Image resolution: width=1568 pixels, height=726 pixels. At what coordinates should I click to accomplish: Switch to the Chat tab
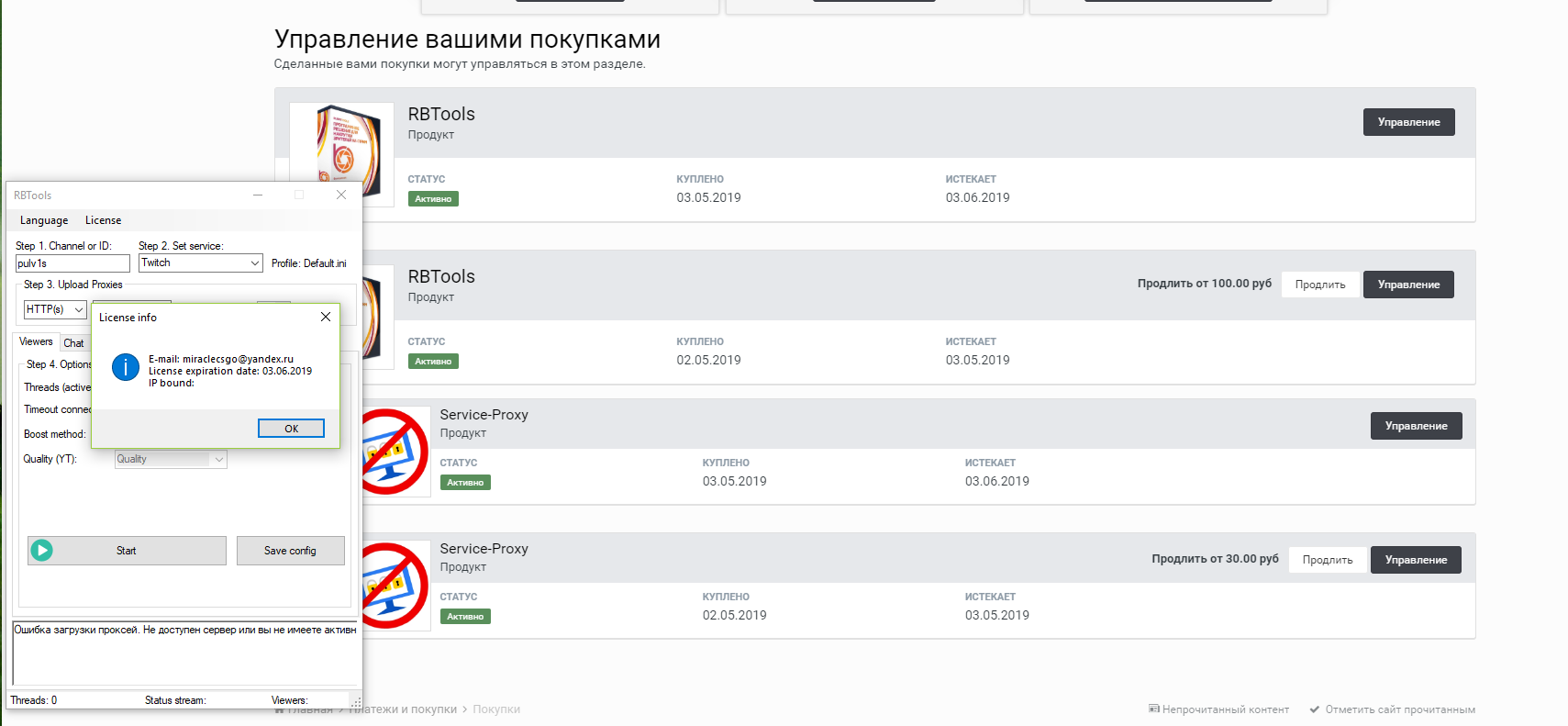tap(73, 343)
